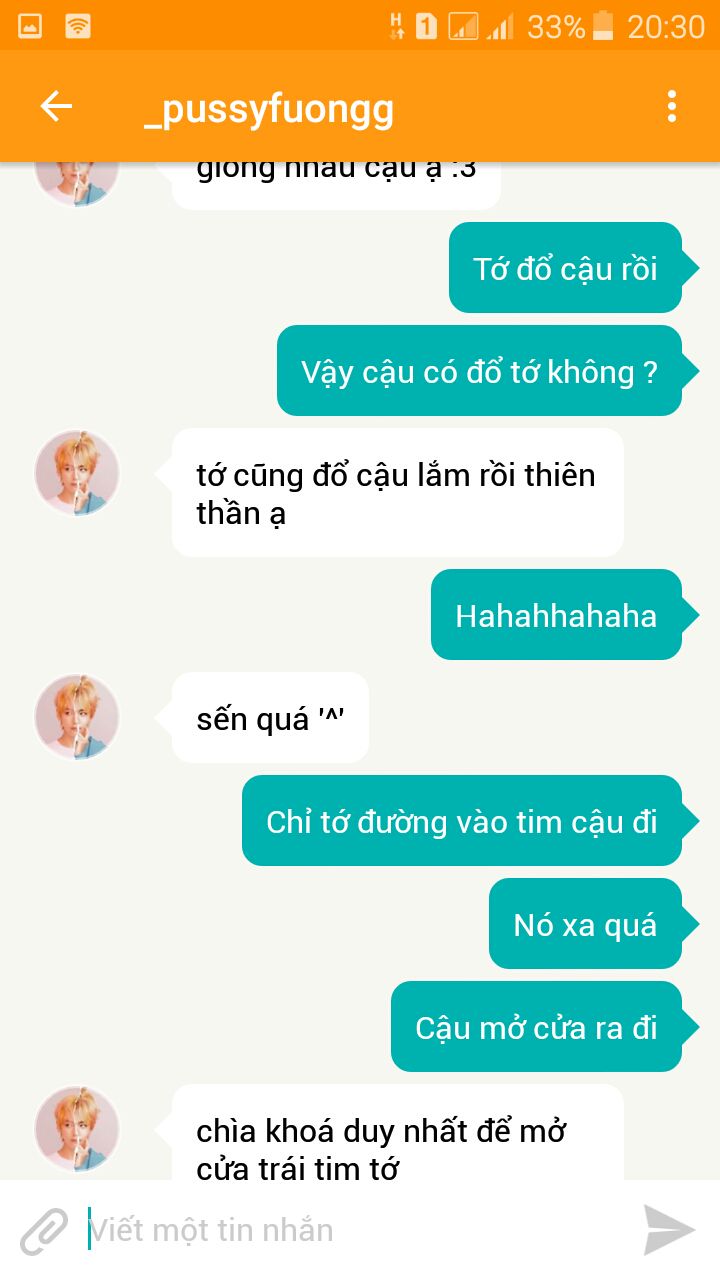Open the _pussyfuongg chat title
The height and width of the screenshot is (1280, 720).
tap(268, 108)
